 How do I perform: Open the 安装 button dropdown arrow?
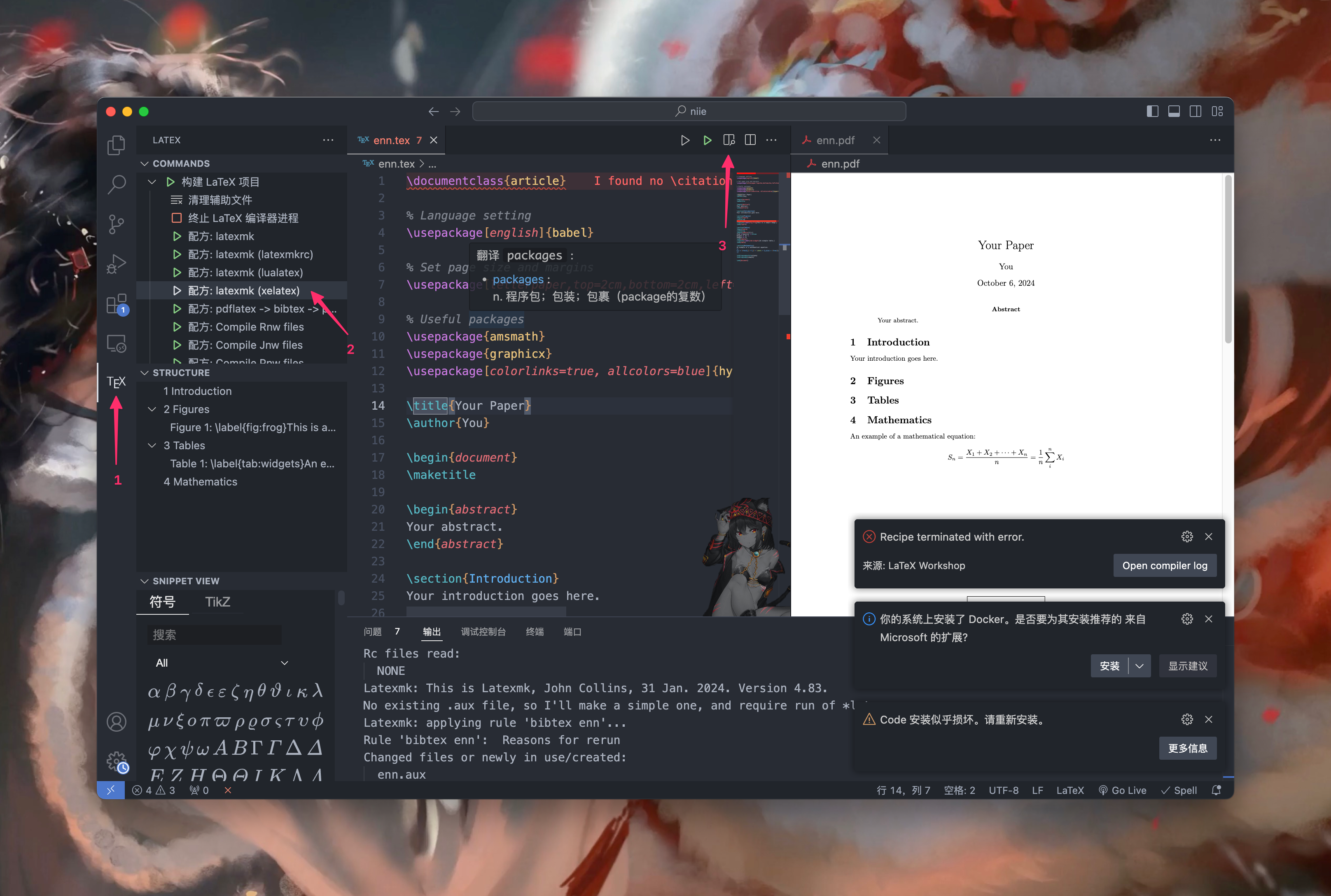[x=1140, y=666]
